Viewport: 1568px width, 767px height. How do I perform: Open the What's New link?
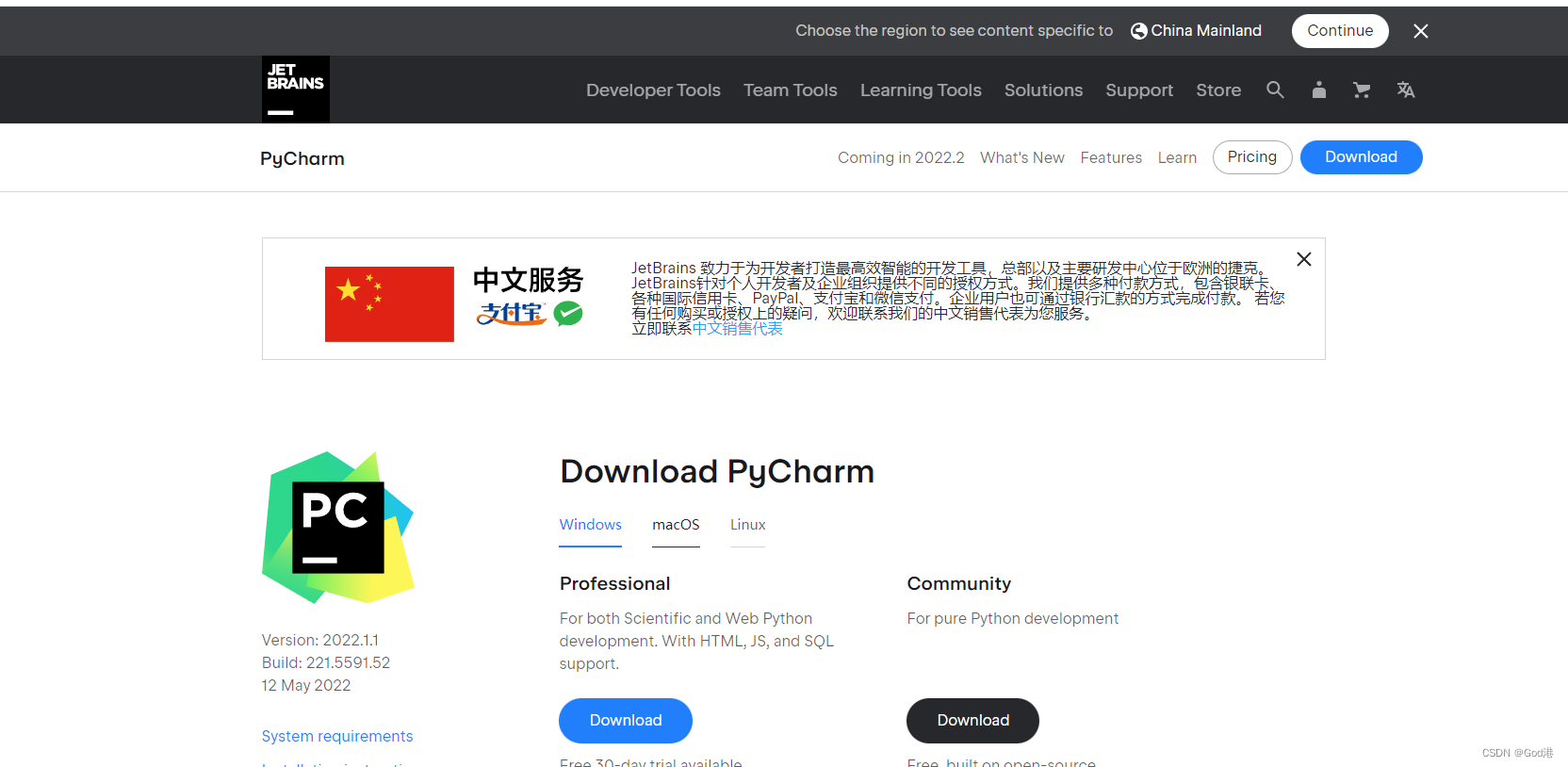(x=1022, y=157)
